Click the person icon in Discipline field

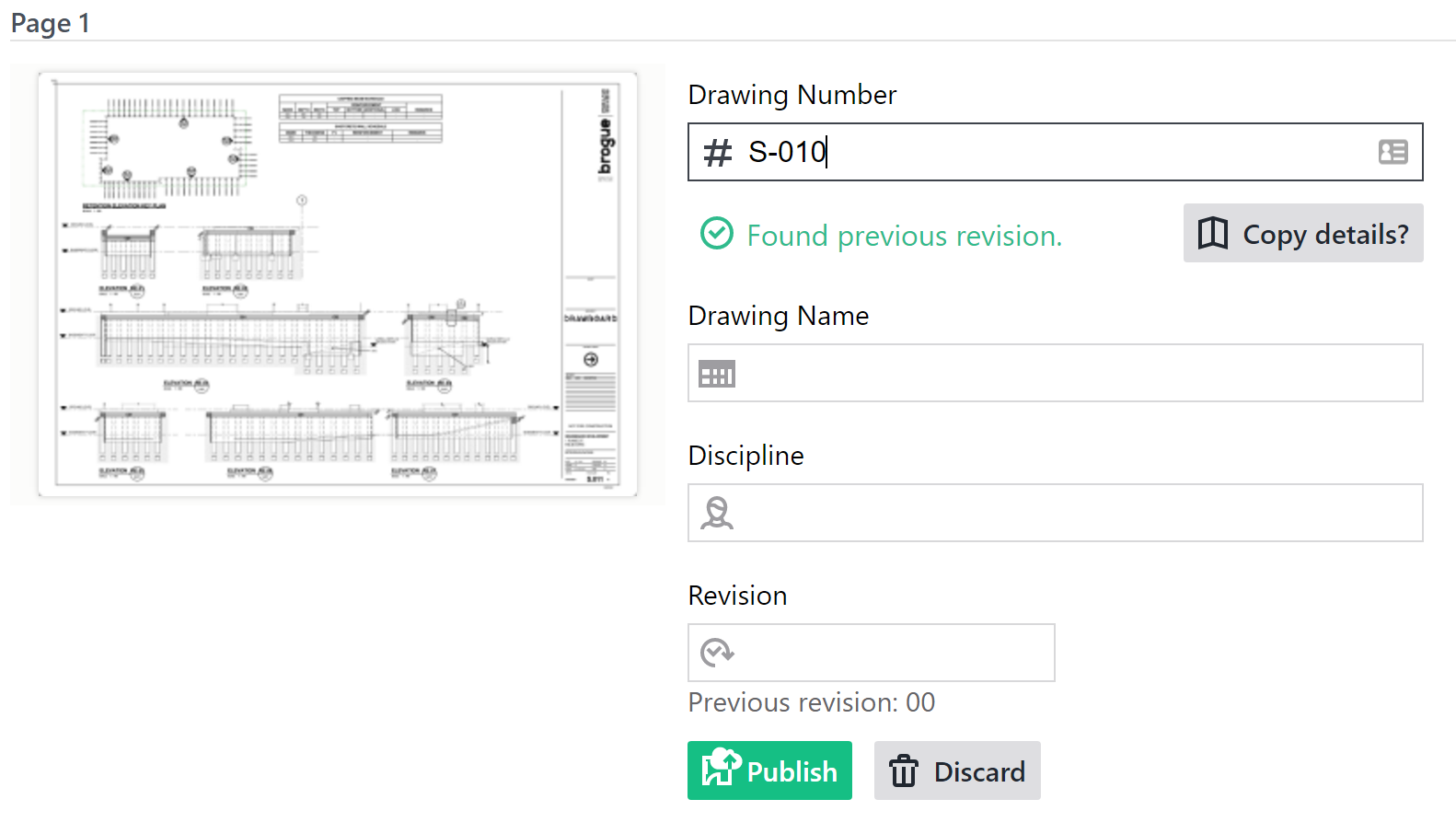pos(717,513)
